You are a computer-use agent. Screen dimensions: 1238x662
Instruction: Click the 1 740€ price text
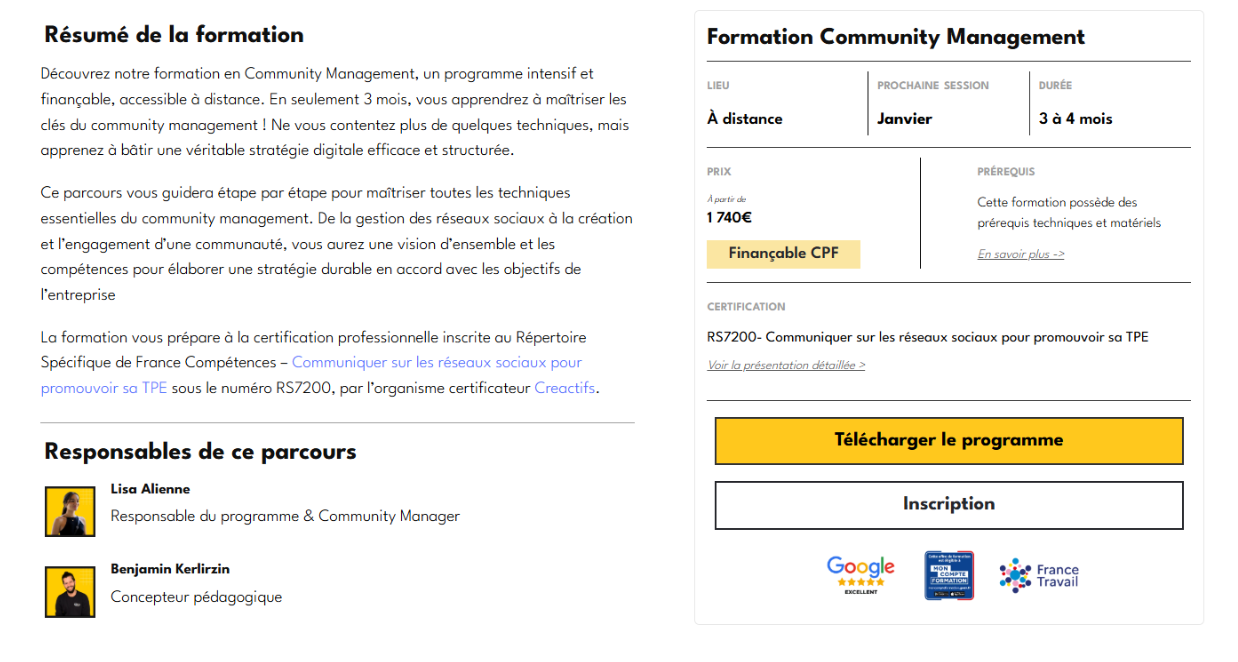(x=731, y=218)
